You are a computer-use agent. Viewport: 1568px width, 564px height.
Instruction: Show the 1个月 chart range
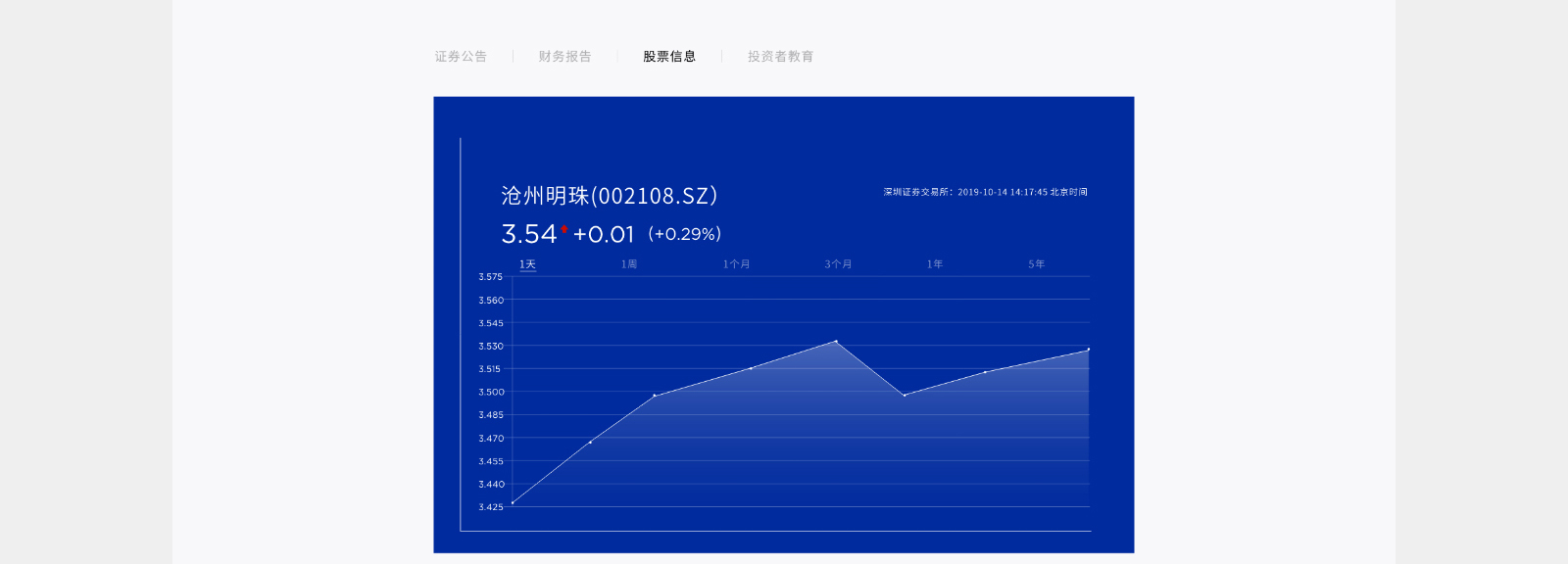pyautogui.click(x=736, y=264)
